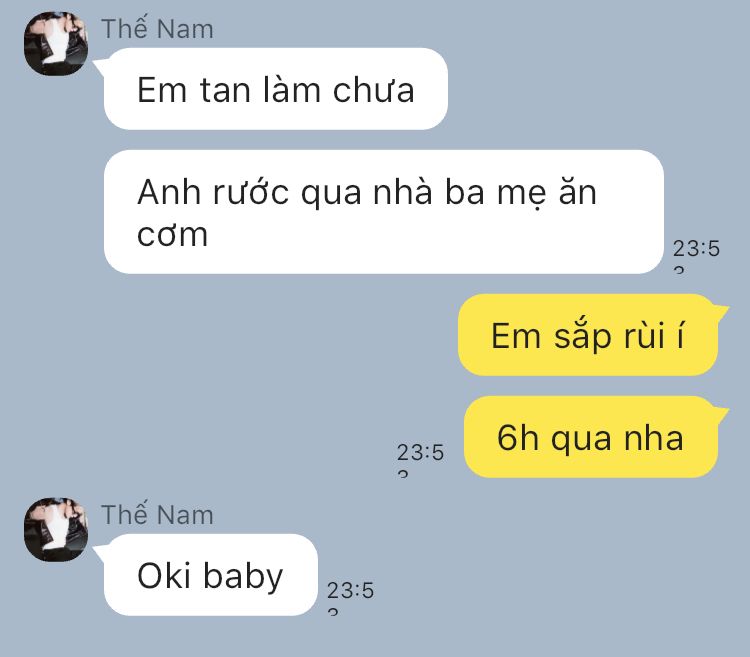Viewport: 750px width, 657px height.
Task: Click the word "baby" in the last message
Action: 243,577
